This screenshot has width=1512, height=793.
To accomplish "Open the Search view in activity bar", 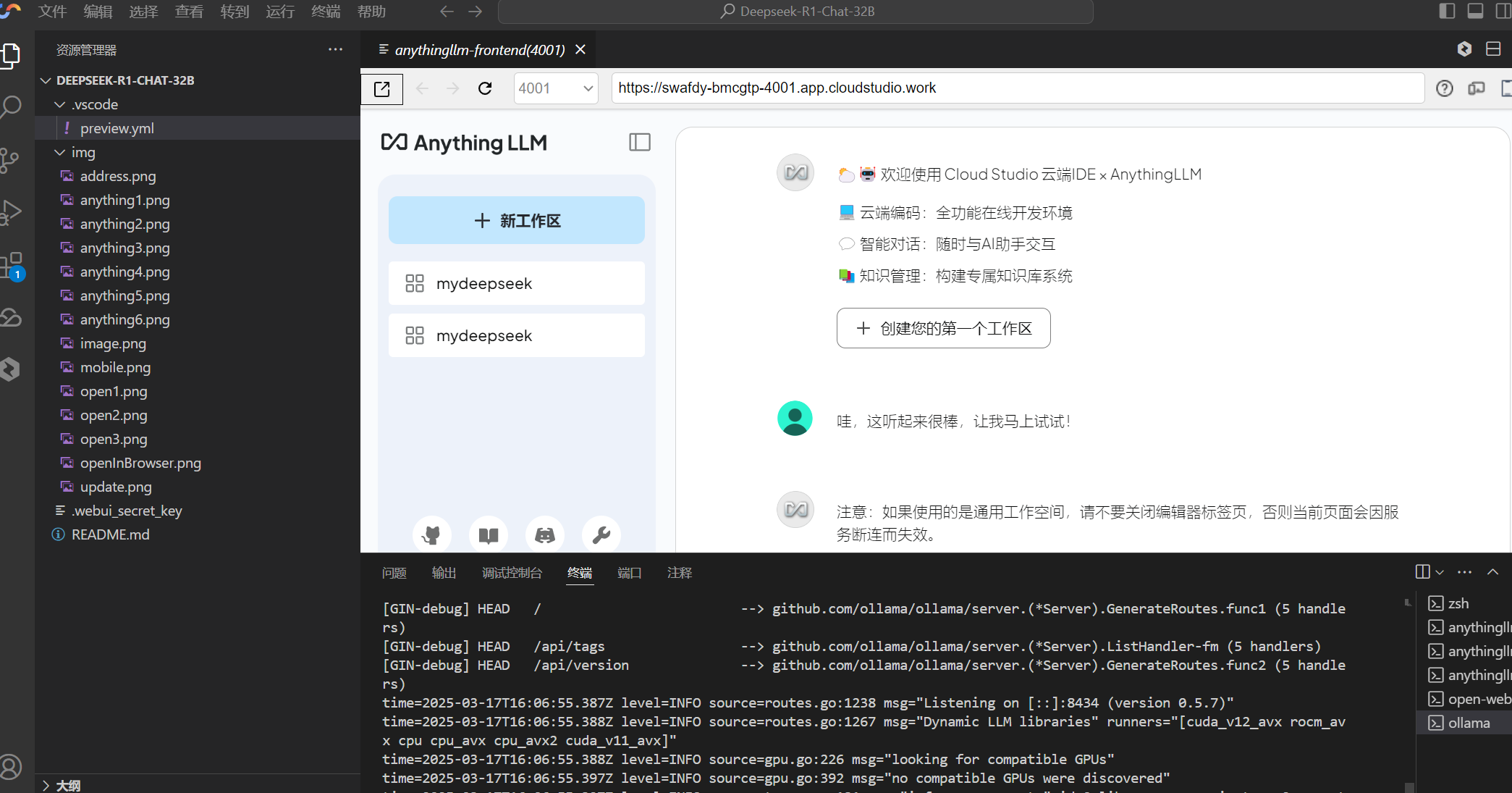I will [12, 106].
